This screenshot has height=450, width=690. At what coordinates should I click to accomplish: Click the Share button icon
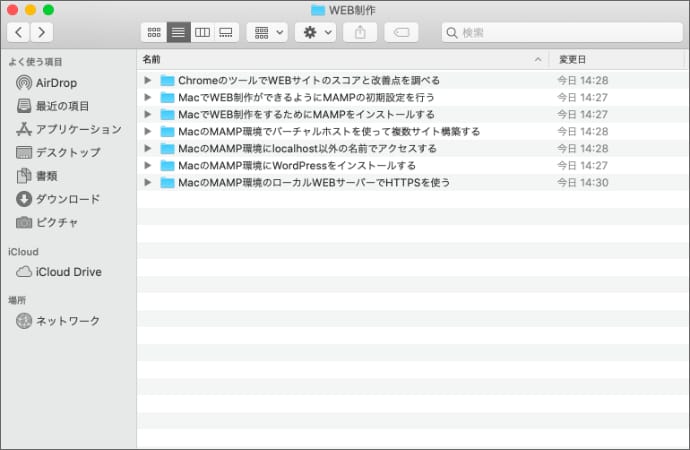coord(359,33)
